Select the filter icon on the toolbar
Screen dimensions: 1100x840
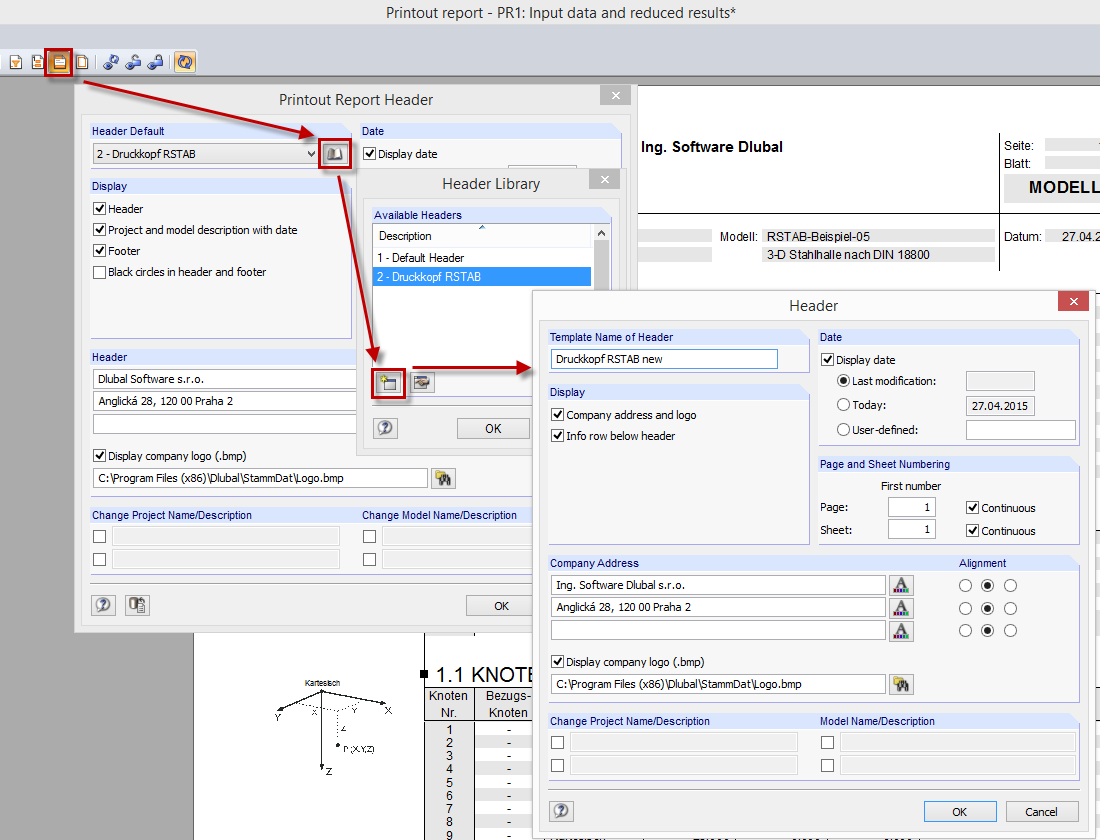(x=15, y=62)
